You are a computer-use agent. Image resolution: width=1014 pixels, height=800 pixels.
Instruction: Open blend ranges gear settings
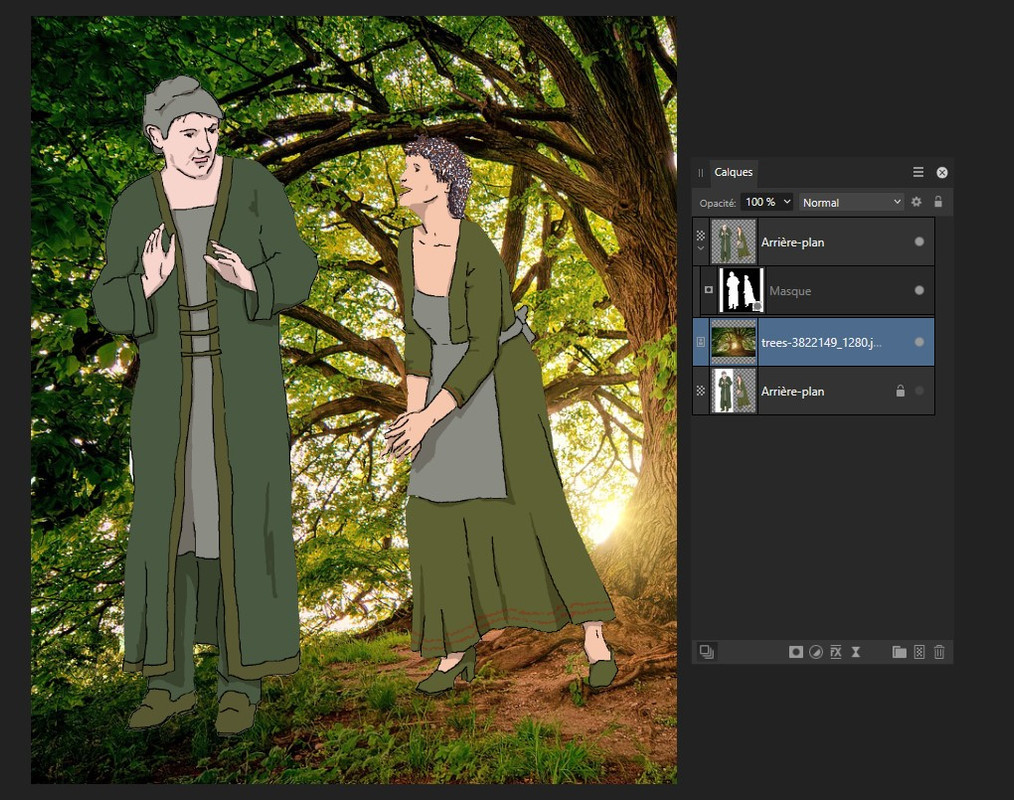point(916,202)
